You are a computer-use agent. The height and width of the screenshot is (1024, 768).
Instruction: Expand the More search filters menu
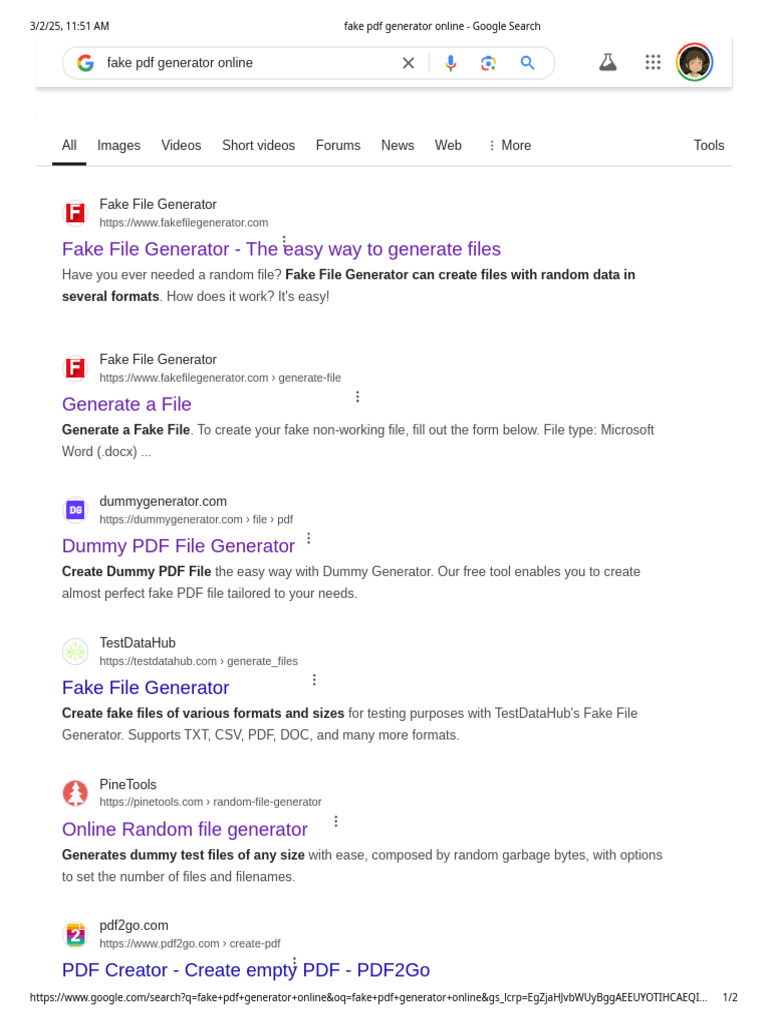509,146
